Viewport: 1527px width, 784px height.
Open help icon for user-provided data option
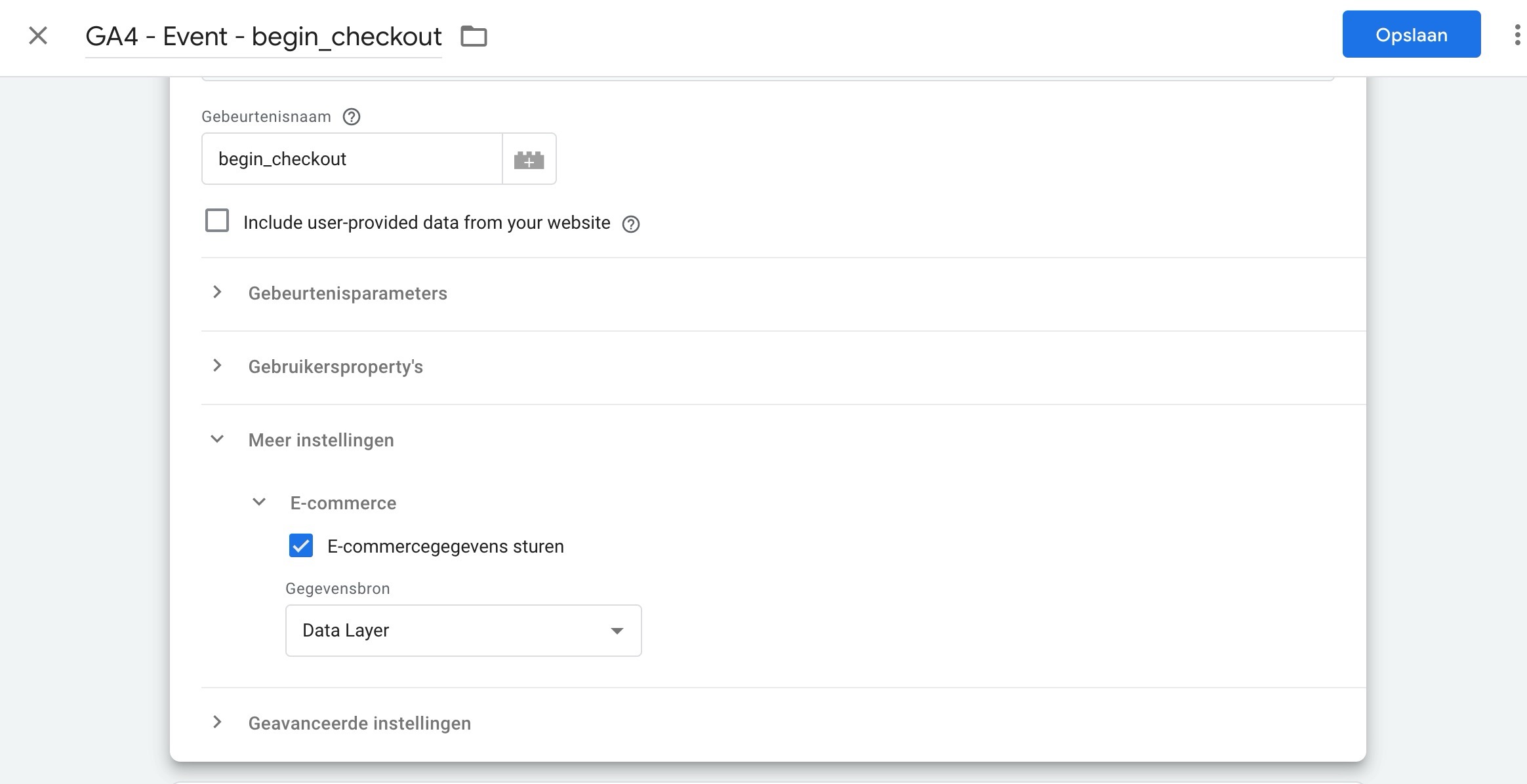[x=631, y=224]
